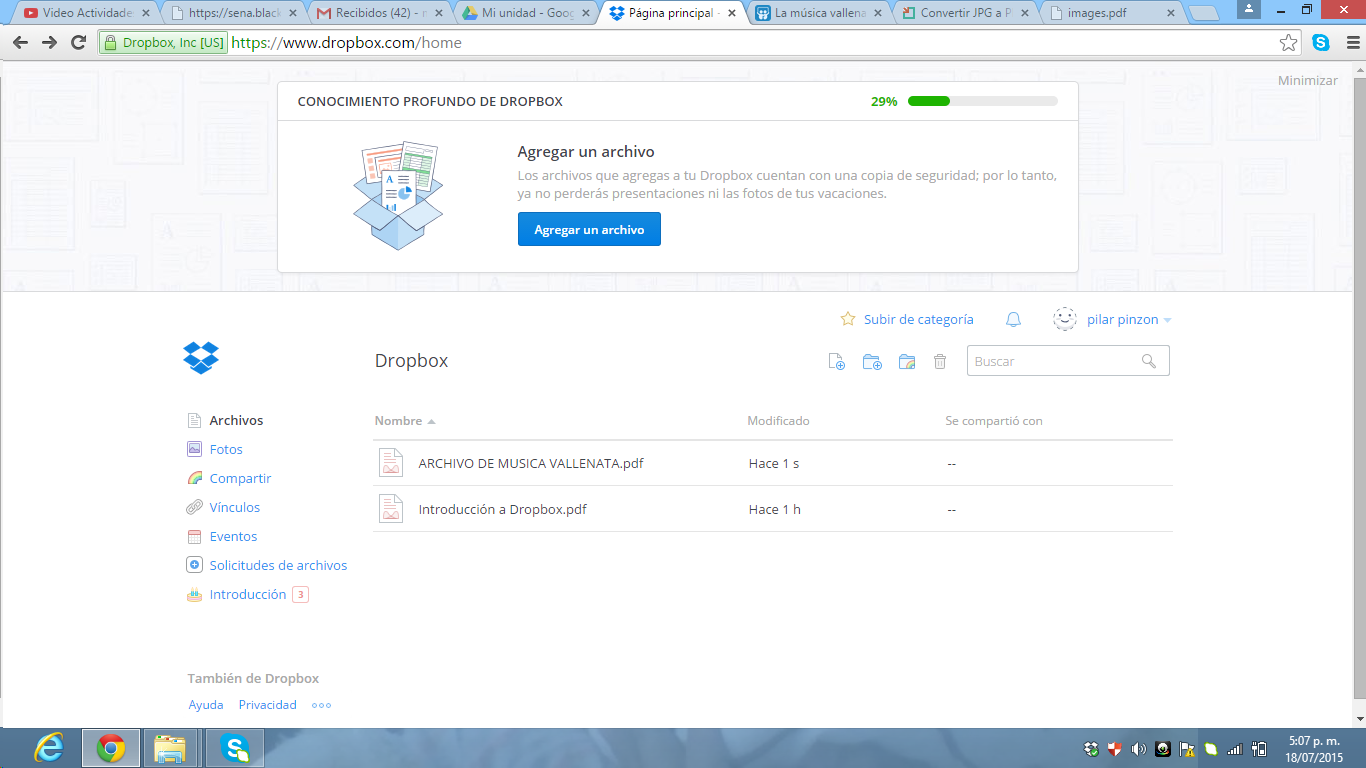The width and height of the screenshot is (1366, 768).
Task: Select the new folder icon
Action: (x=872, y=361)
